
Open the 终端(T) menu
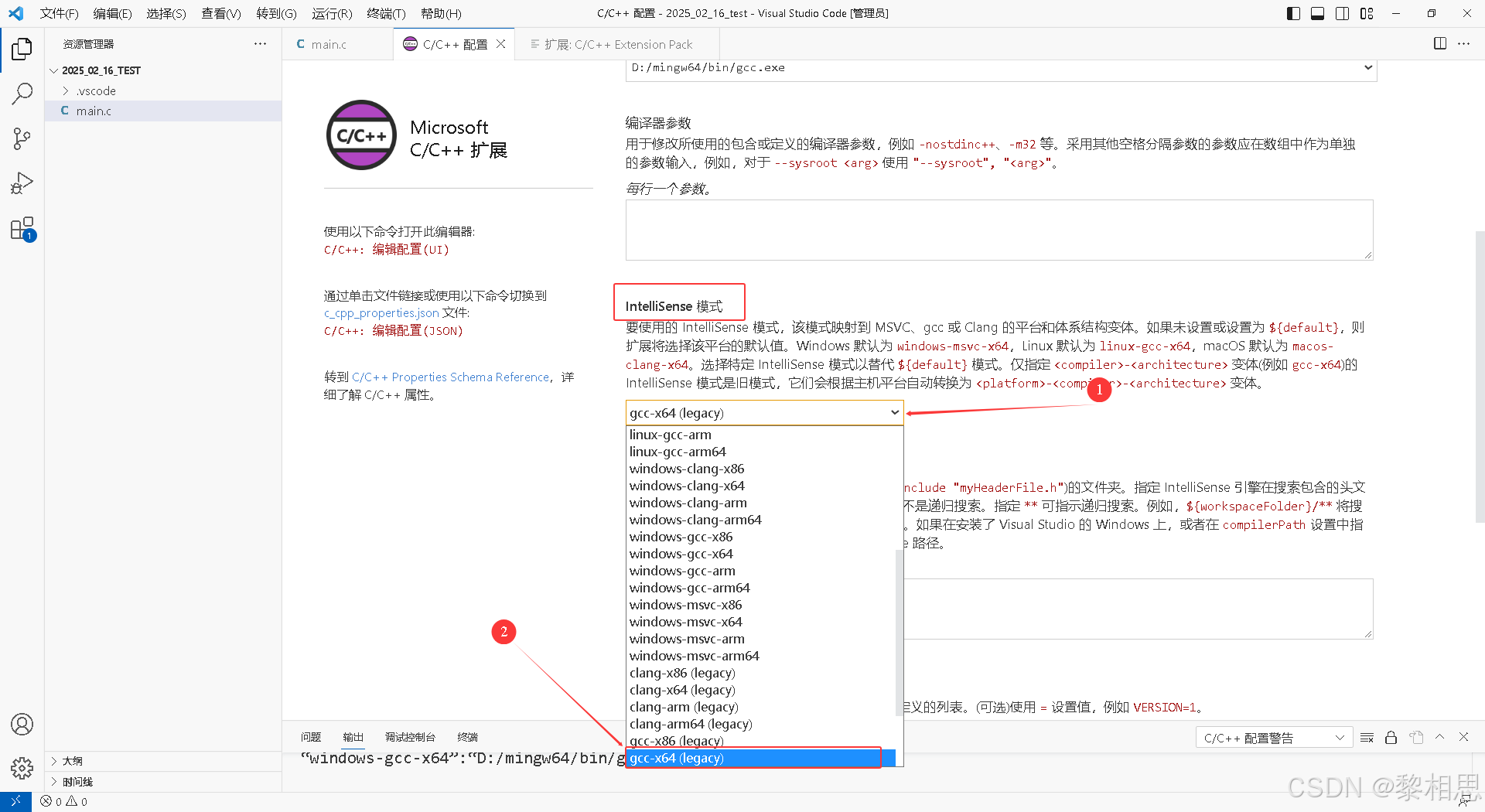coord(386,13)
